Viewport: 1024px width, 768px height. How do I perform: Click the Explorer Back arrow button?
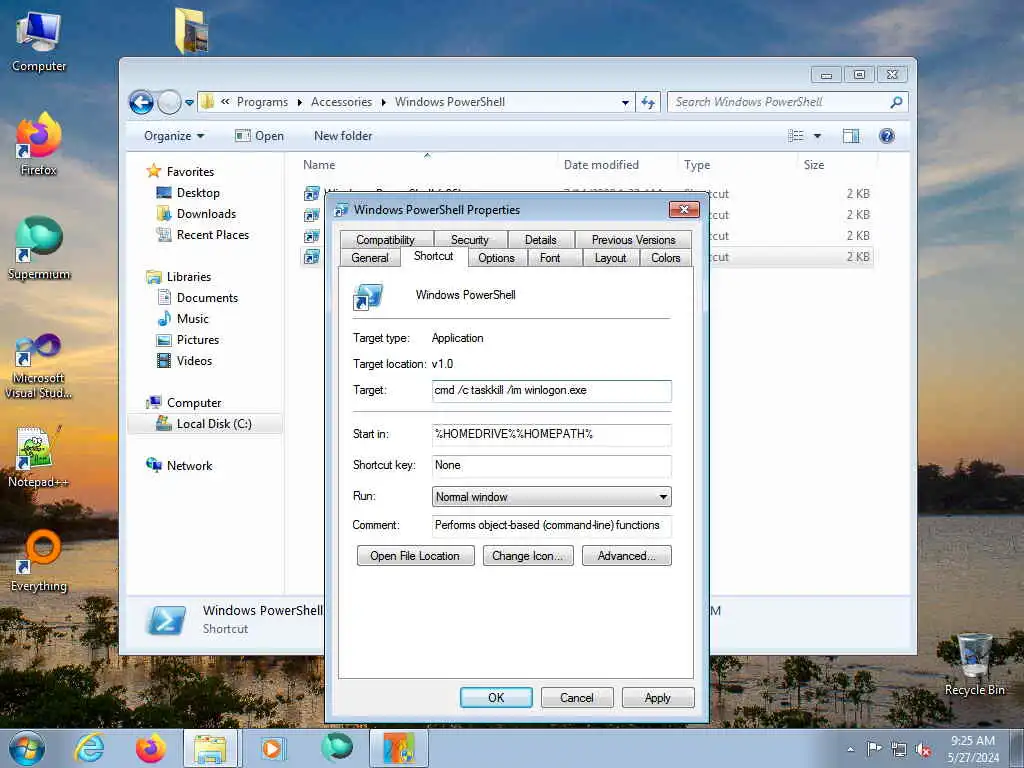141,102
